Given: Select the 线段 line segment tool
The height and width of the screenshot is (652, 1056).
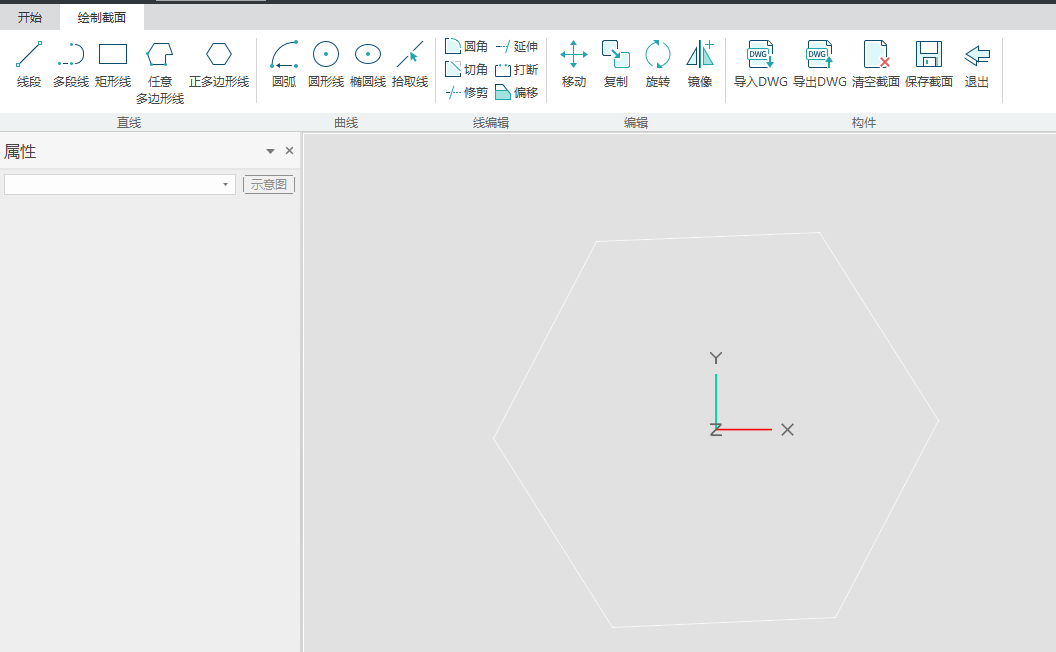Looking at the screenshot, I should coord(29,64).
